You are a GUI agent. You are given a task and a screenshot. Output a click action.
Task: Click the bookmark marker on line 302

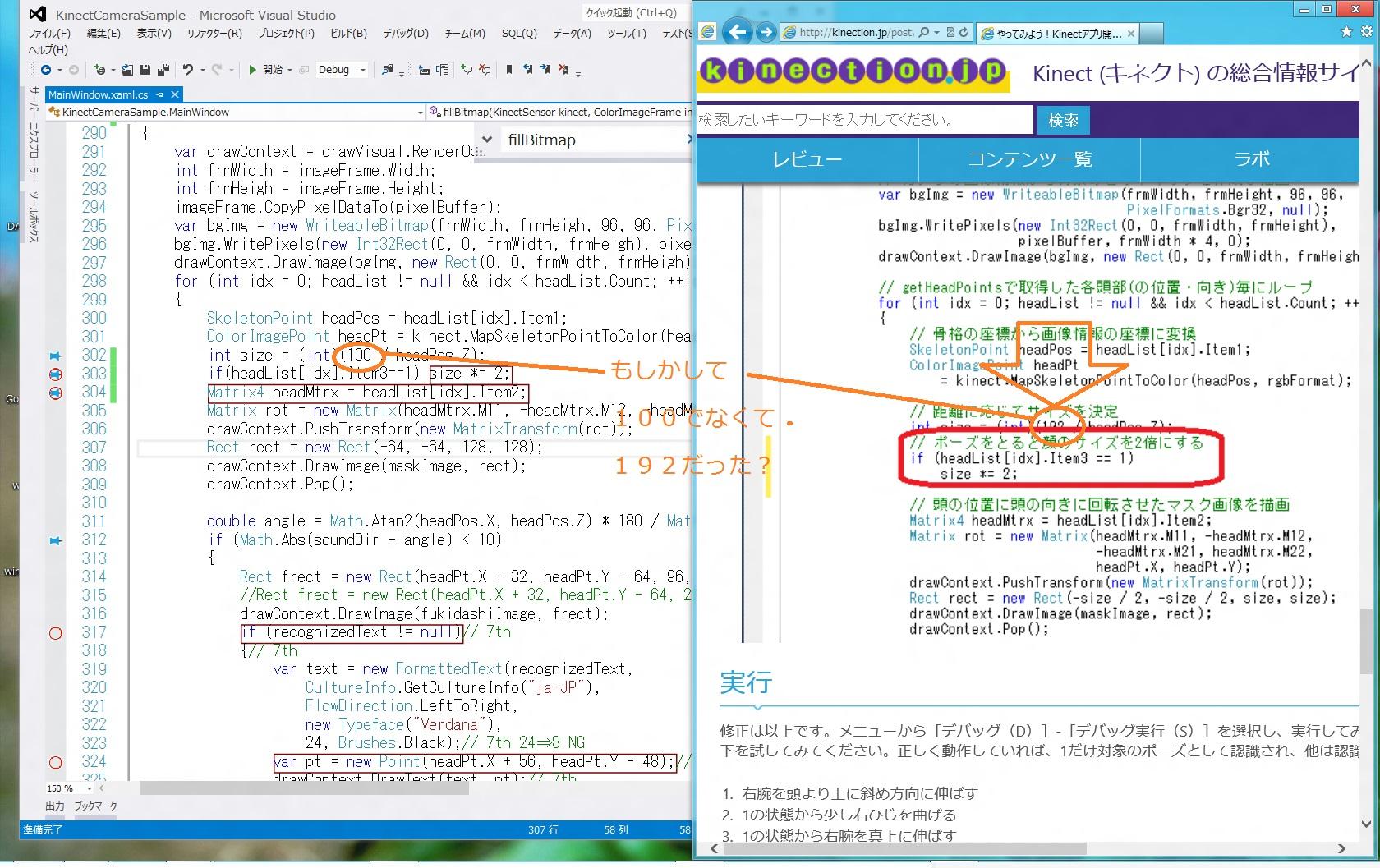tap(56, 356)
